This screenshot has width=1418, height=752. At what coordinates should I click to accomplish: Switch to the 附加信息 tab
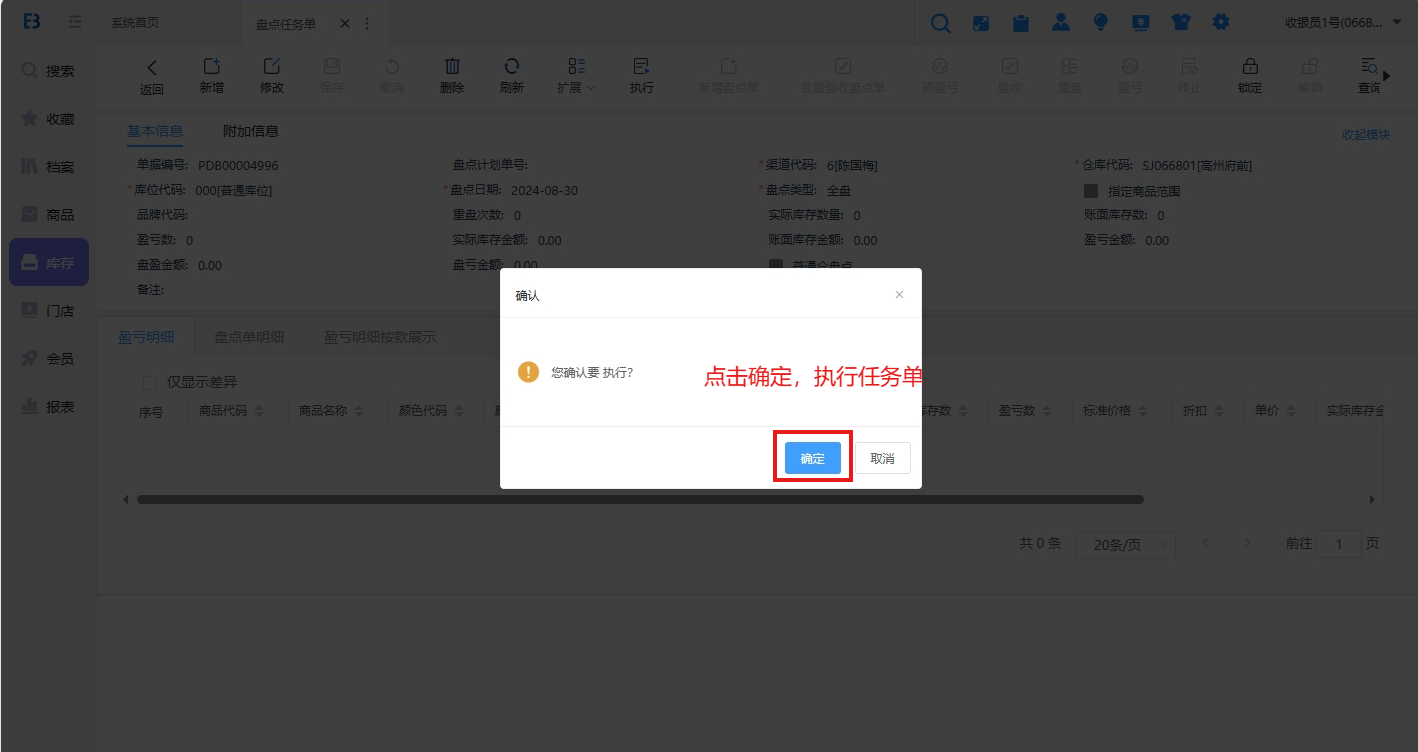click(251, 131)
